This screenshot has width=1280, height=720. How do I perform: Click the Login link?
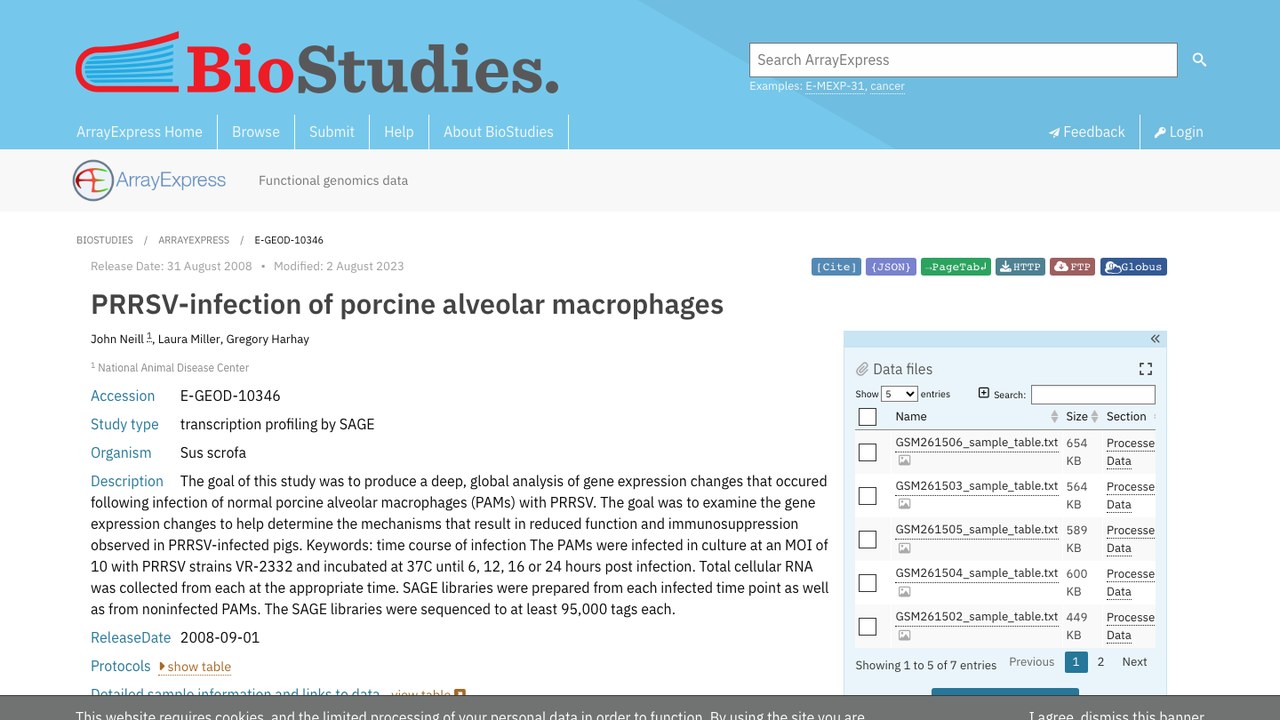[1178, 132]
